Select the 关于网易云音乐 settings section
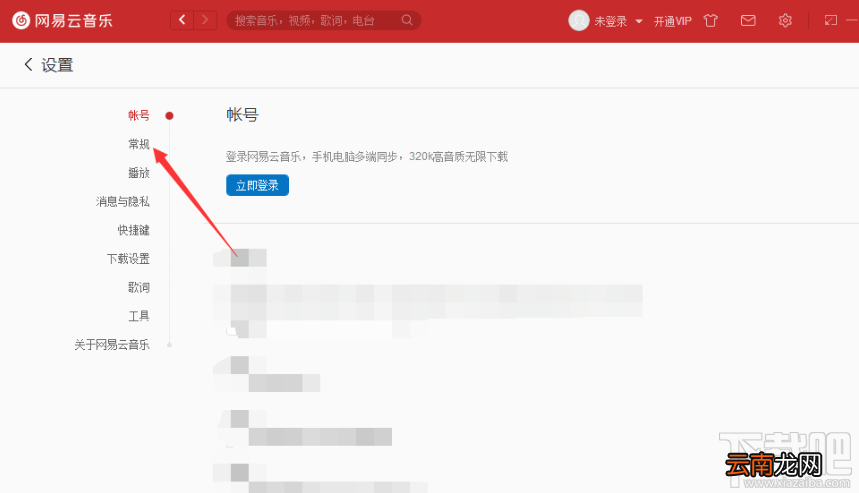Viewport: 859px width, 493px height. pos(112,345)
